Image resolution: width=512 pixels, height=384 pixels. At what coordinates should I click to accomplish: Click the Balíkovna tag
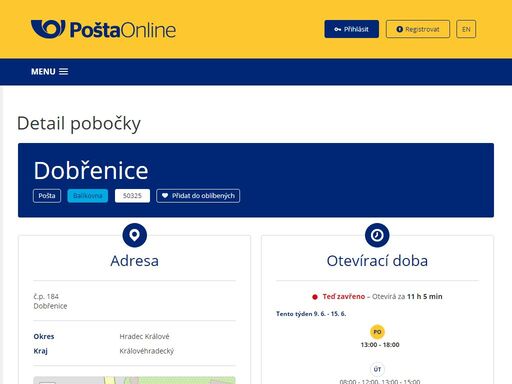coord(88,196)
